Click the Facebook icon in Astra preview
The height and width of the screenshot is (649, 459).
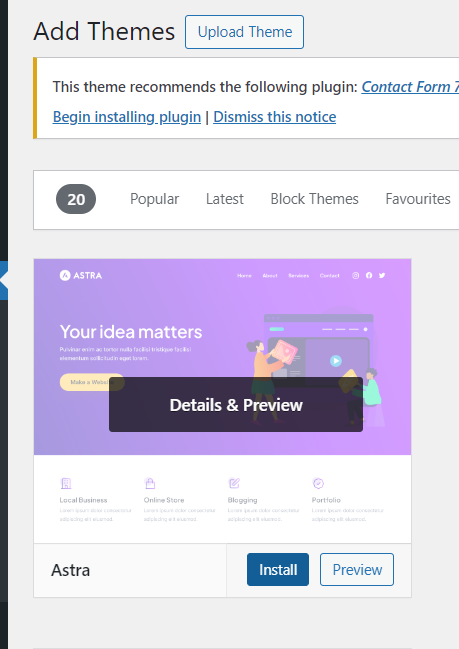coord(369,275)
